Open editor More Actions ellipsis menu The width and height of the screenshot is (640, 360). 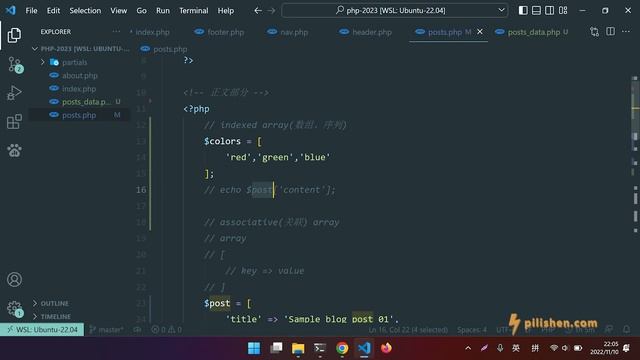[x=626, y=31]
